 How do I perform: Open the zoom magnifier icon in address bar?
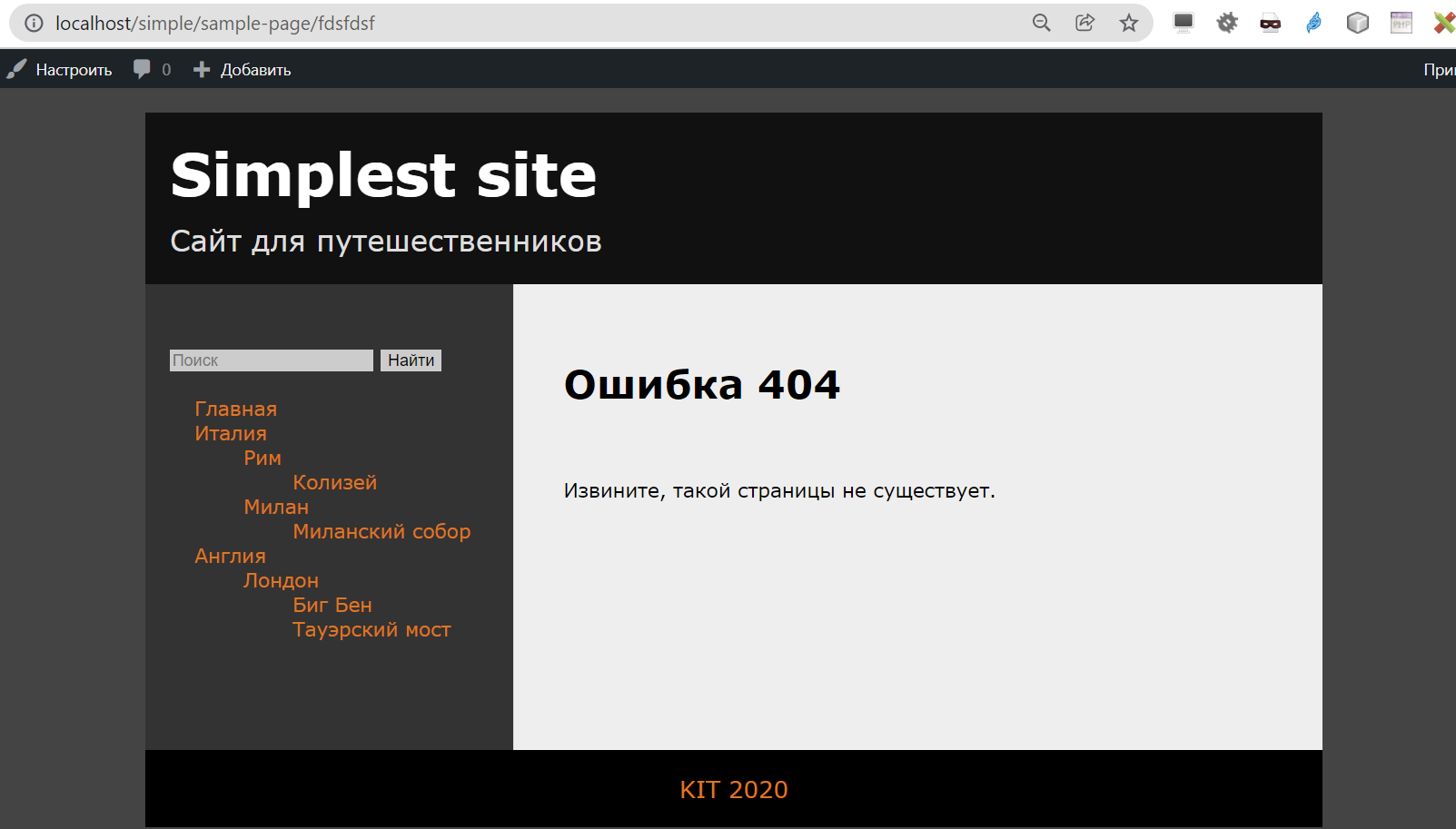pos(1042,24)
